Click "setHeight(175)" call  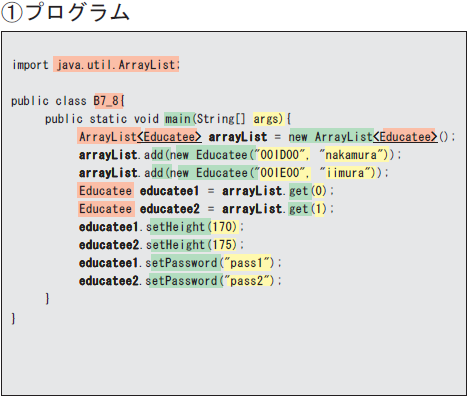191,245
